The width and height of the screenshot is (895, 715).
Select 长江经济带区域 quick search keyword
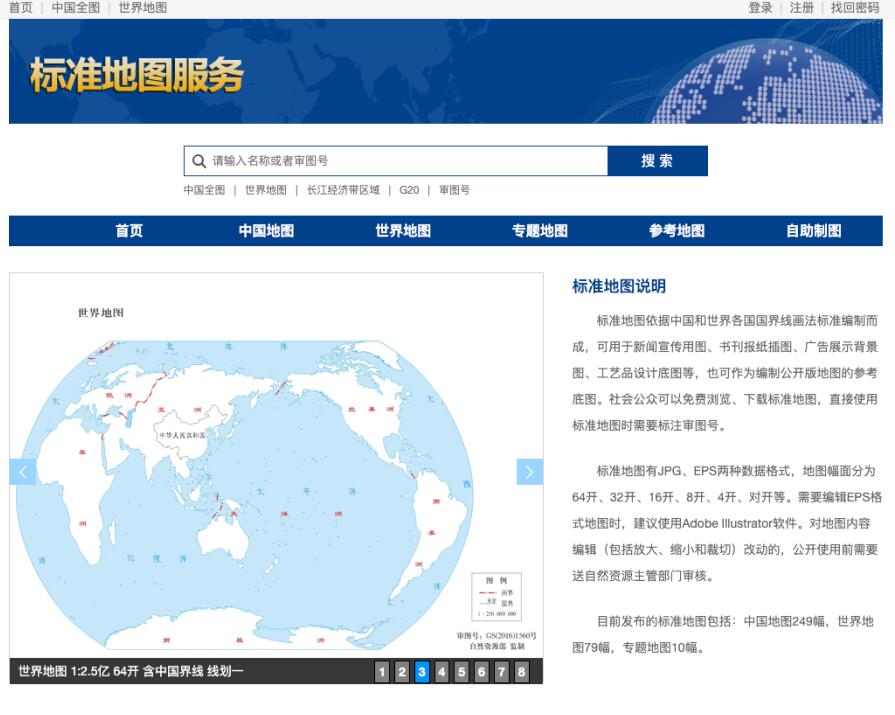click(343, 190)
